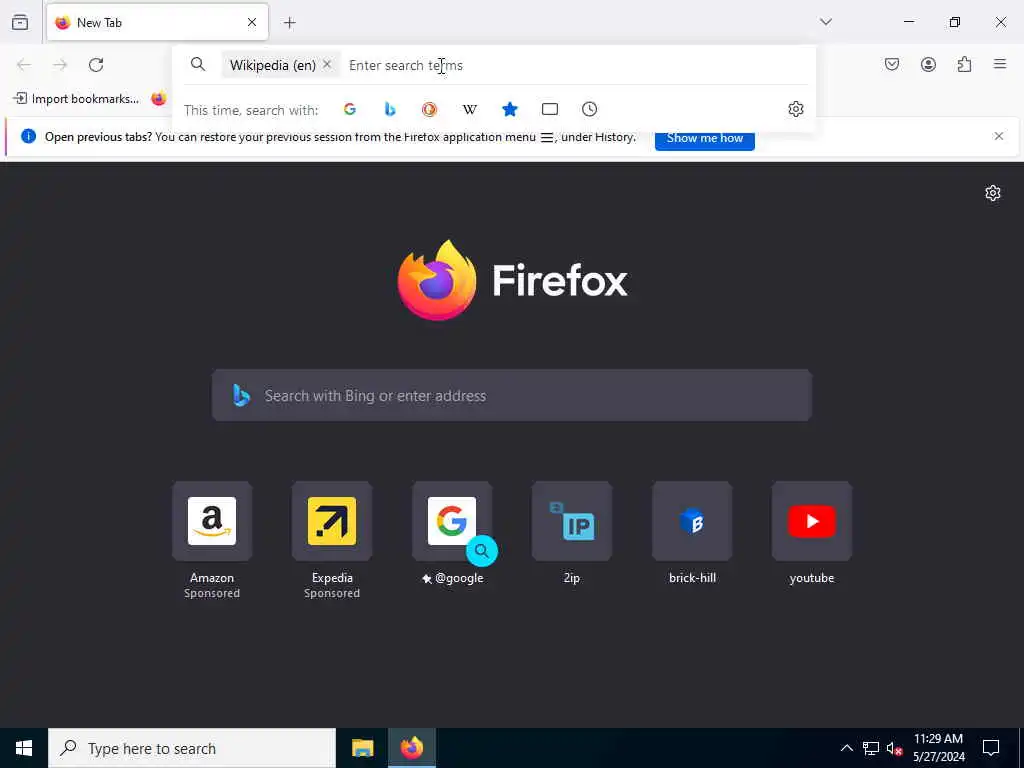1024x768 pixels.
Task: Search this time with DuckDuckGo icon
Action: point(429,109)
